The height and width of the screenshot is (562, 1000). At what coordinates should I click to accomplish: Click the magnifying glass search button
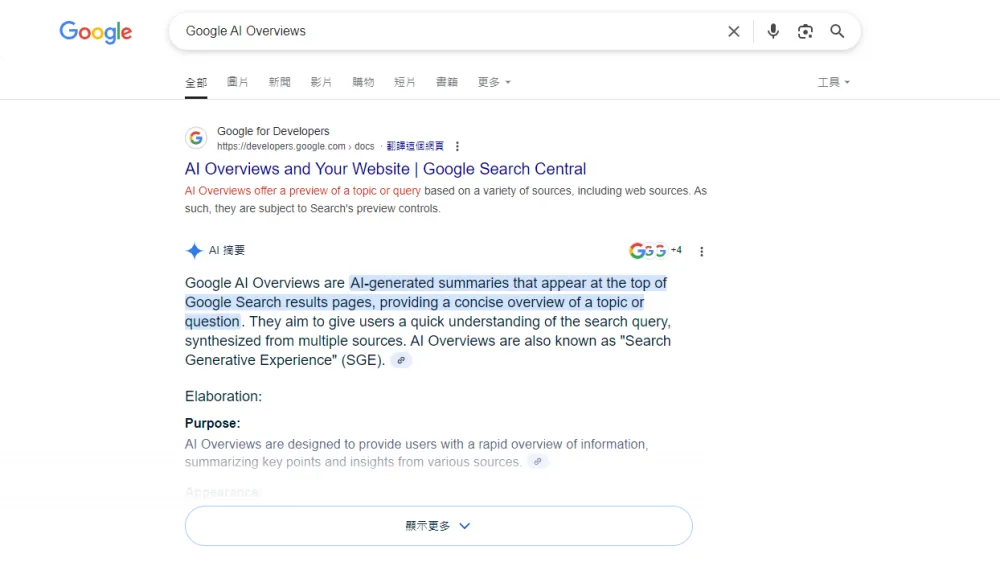click(x=837, y=31)
